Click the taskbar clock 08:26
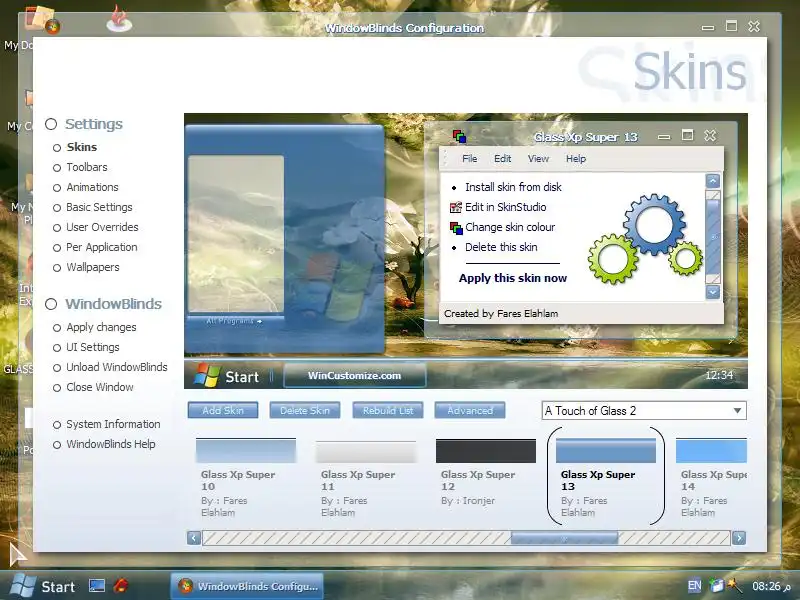 click(770, 586)
